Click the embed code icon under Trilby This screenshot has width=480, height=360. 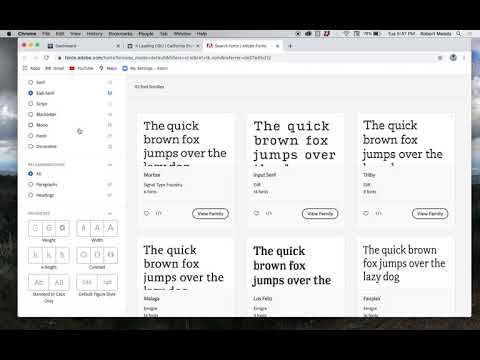point(379,213)
